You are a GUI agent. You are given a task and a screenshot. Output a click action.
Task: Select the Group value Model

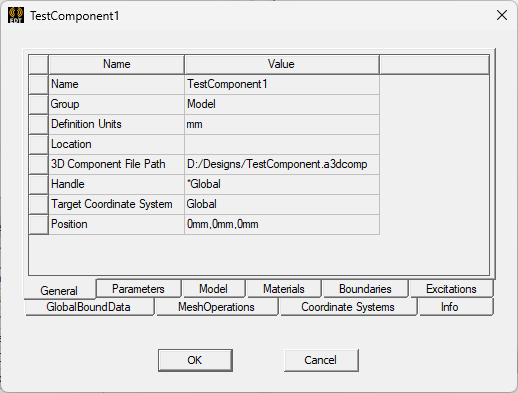pos(282,104)
